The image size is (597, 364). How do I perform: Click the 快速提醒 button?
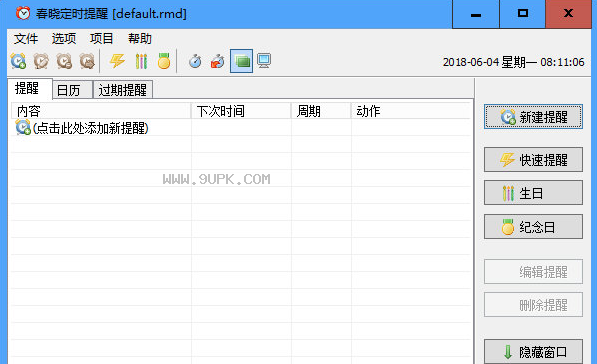click(x=533, y=160)
